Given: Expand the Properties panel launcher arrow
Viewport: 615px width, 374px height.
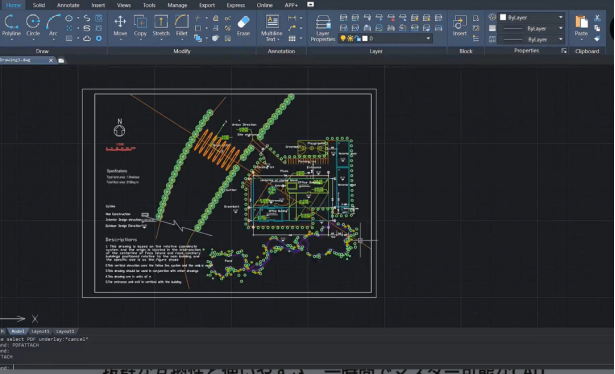Looking at the screenshot, I should click(x=564, y=51).
